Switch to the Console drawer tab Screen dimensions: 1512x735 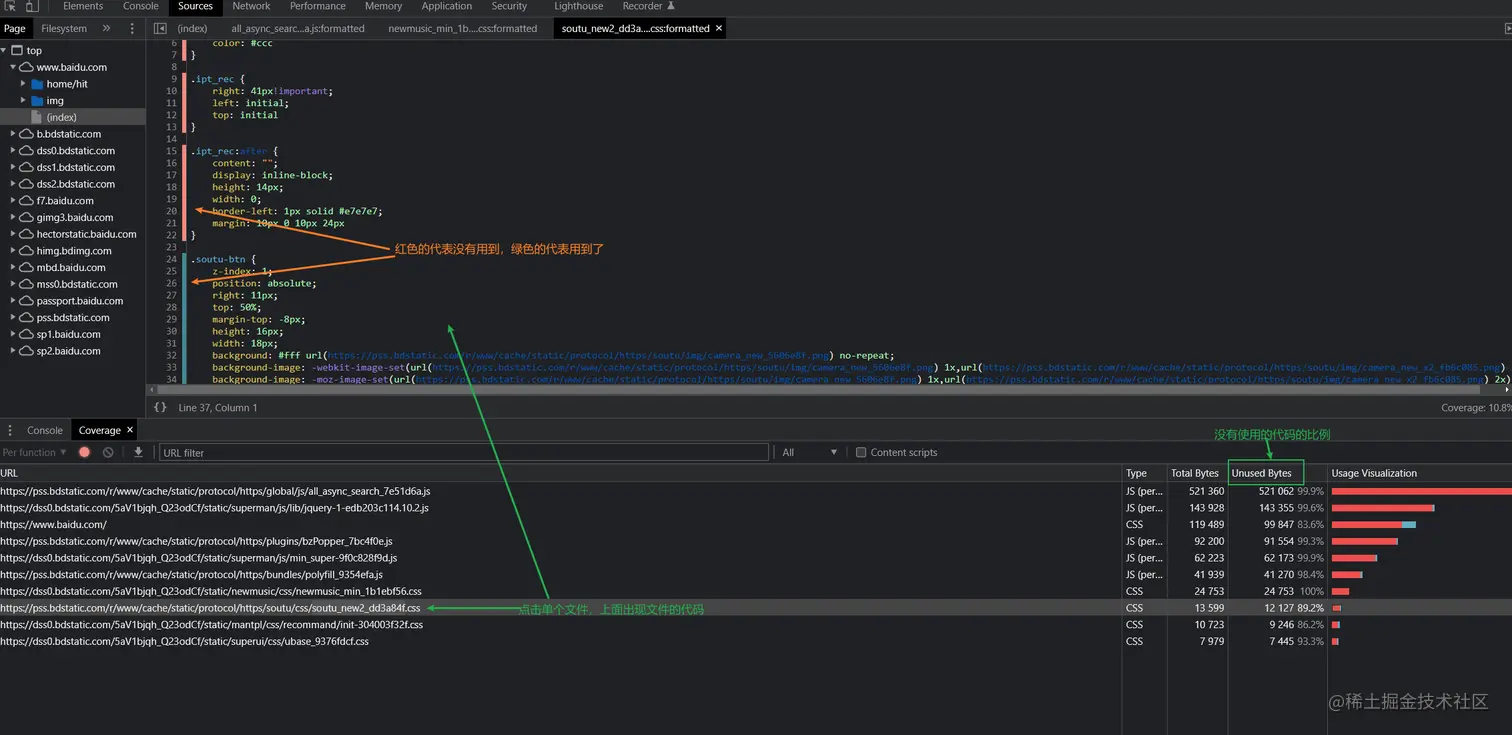[44, 430]
